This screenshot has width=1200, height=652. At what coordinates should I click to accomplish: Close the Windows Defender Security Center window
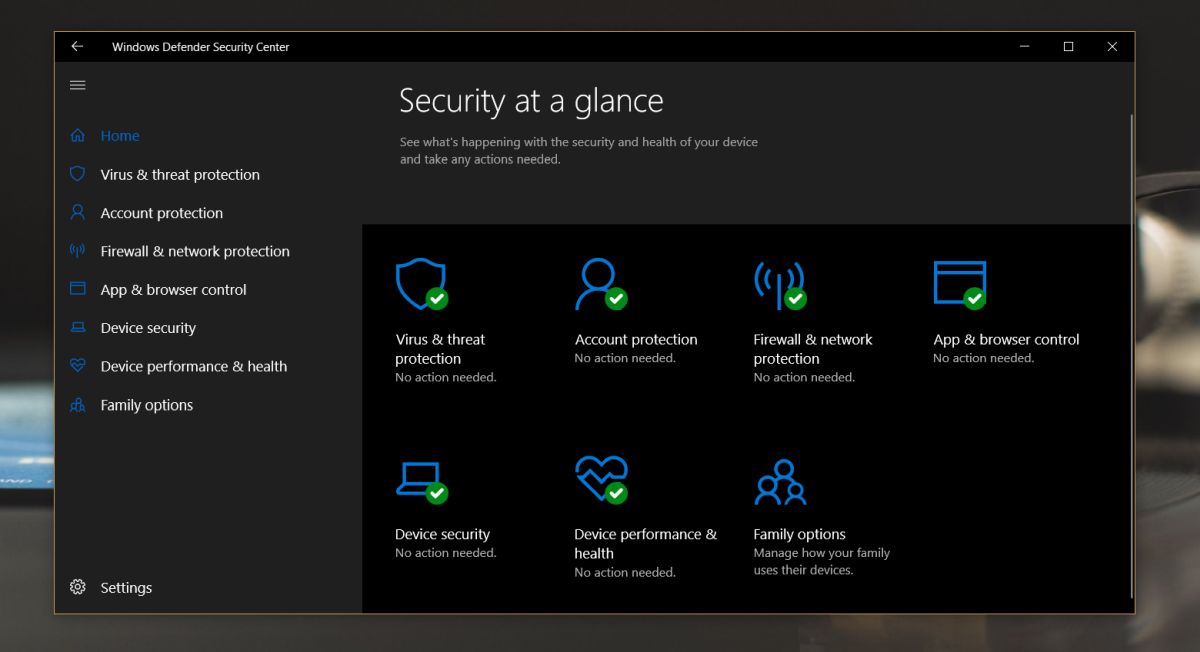coord(1112,47)
